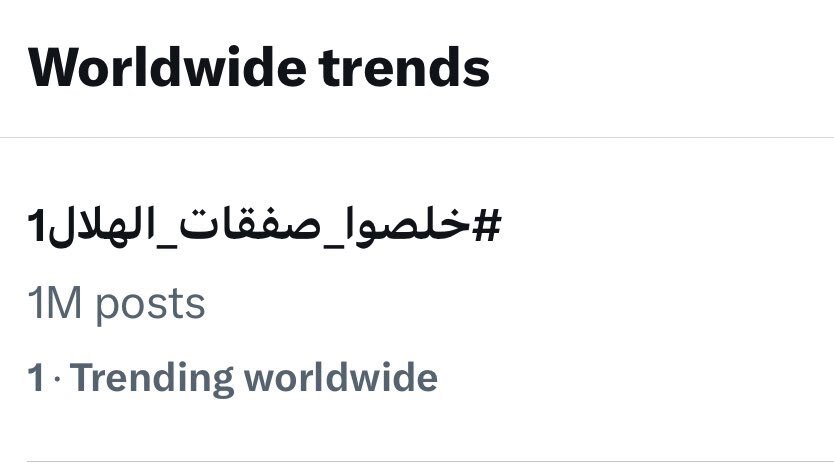This screenshot has width=834, height=472.
Task: Click the # symbol of the hashtag
Action: tap(485, 228)
